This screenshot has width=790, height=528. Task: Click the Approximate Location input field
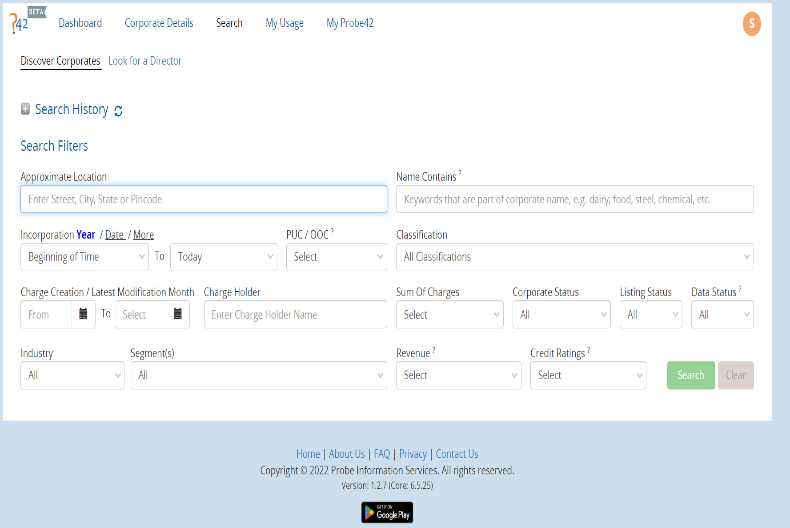point(203,199)
